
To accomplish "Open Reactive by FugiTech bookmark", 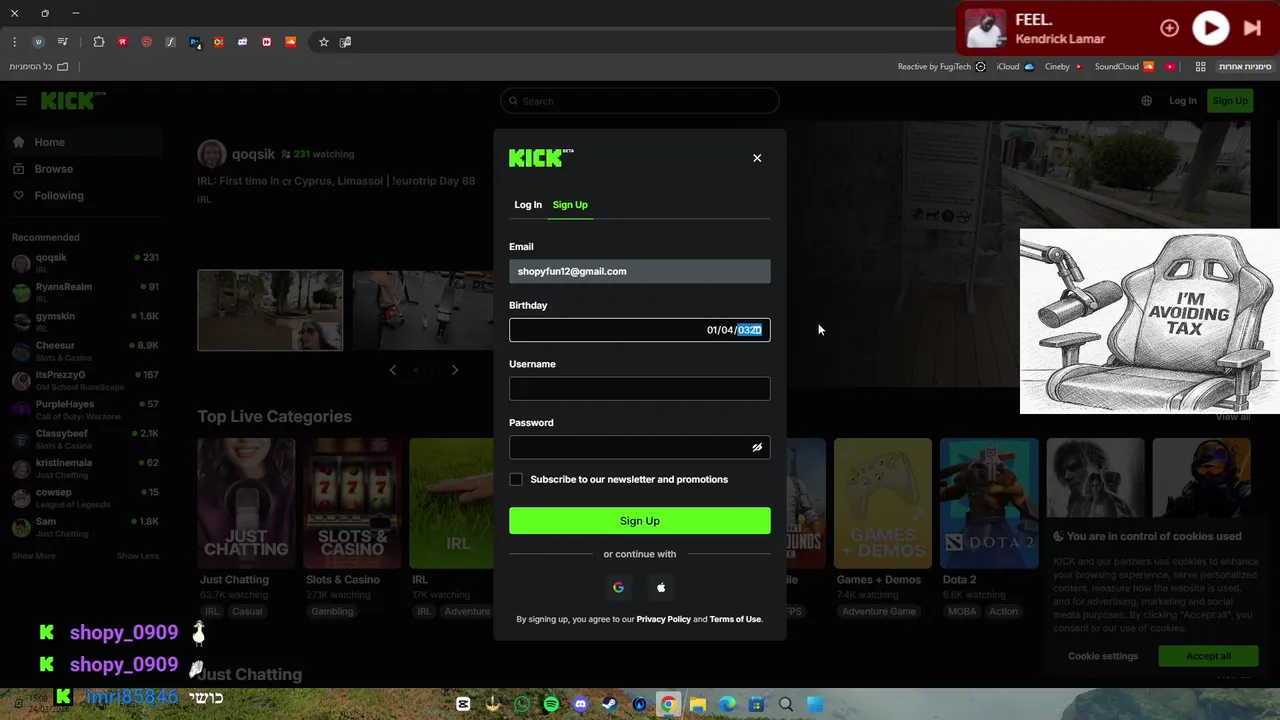I will click(941, 67).
